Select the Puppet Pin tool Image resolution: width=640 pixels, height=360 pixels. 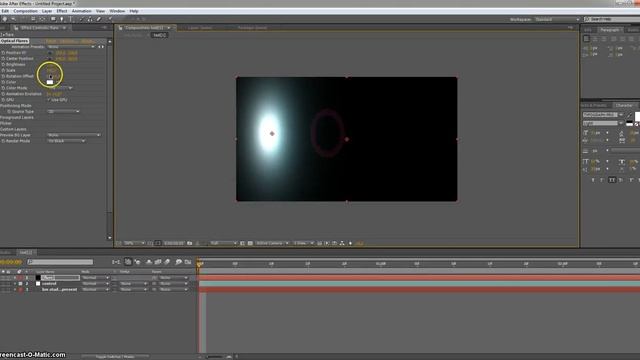[x=110, y=19]
